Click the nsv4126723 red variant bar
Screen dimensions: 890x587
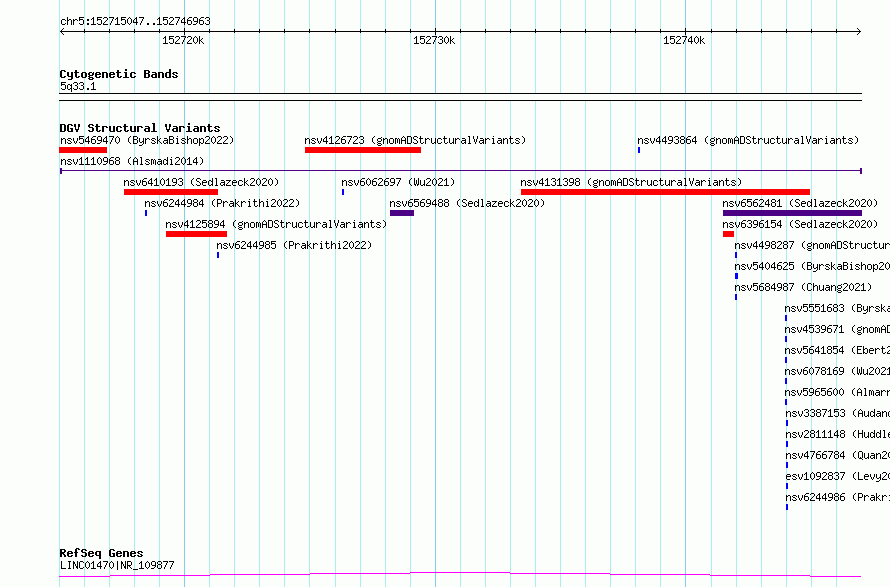[363, 150]
